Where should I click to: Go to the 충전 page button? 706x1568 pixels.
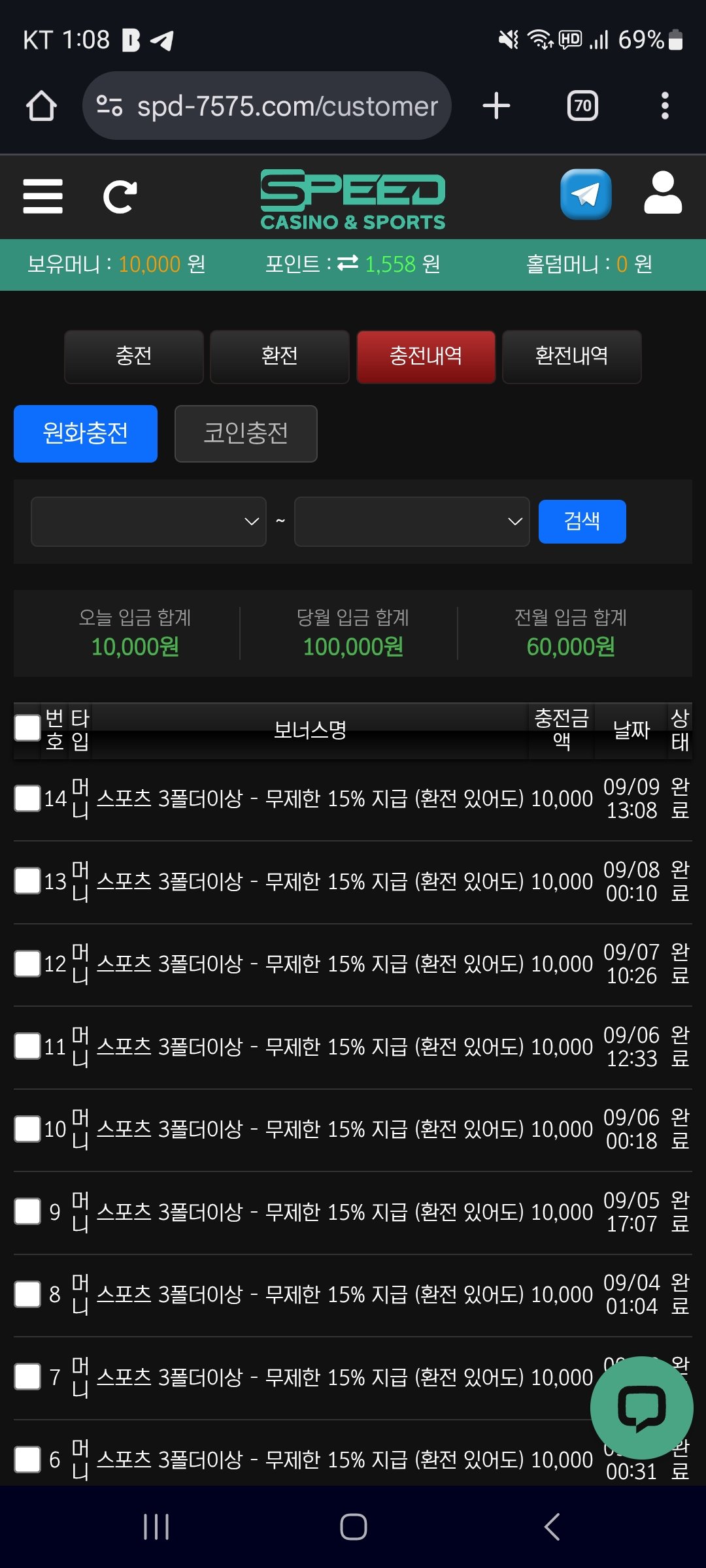134,356
